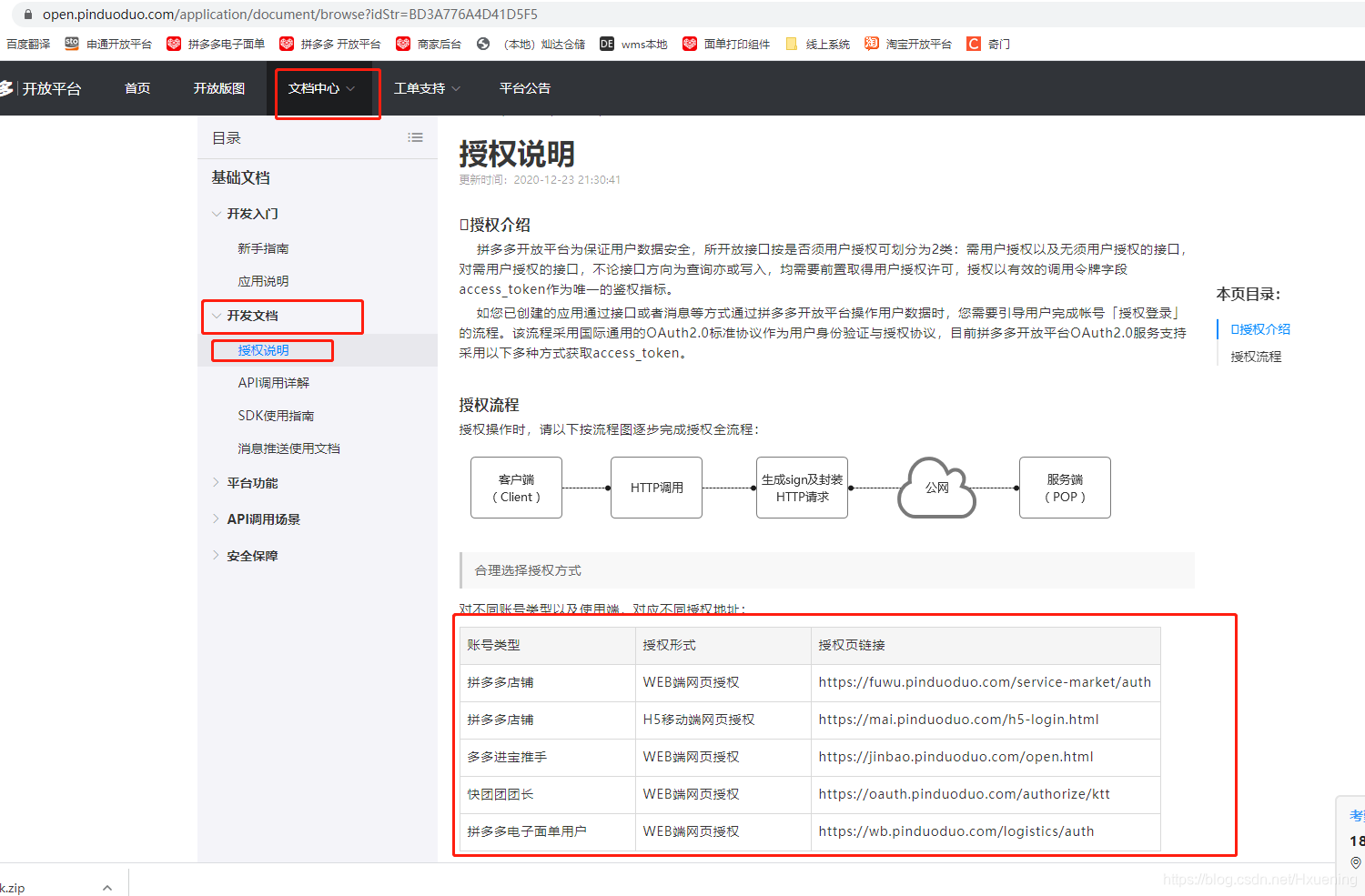
Task: Open the 文档中心 menu
Action: click(x=314, y=88)
